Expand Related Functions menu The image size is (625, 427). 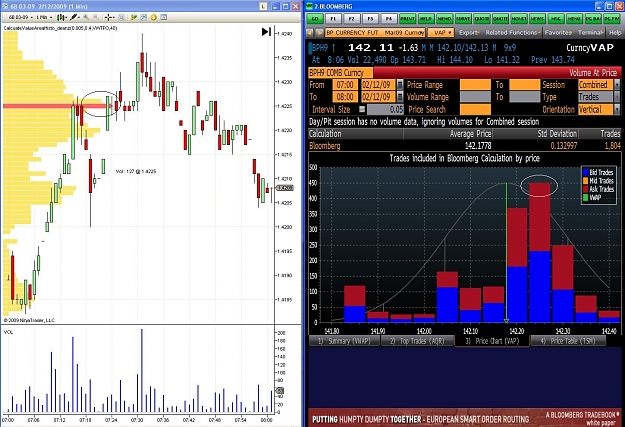point(513,33)
